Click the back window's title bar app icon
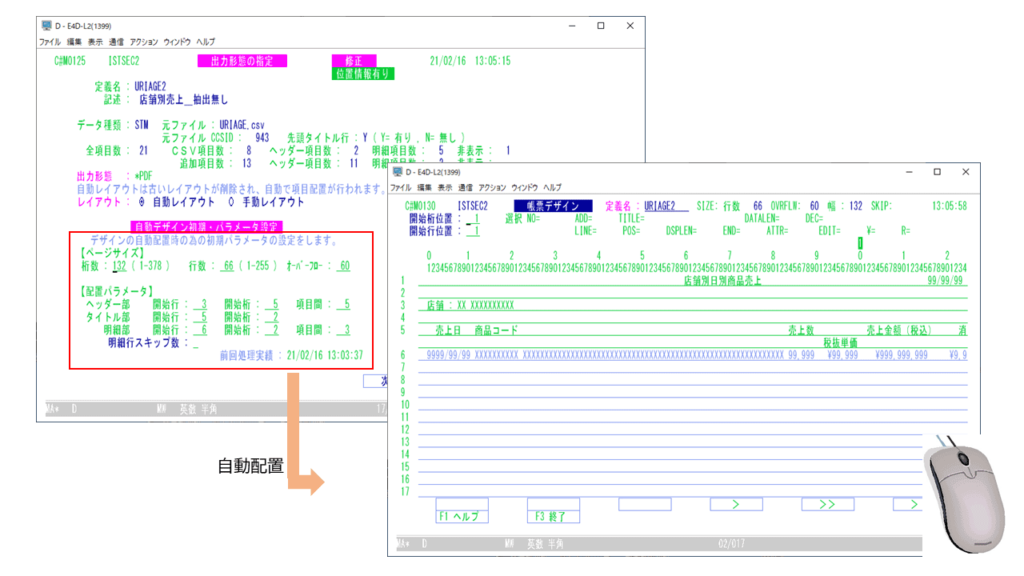Viewport: 1024px width, 576px height. tap(45, 26)
